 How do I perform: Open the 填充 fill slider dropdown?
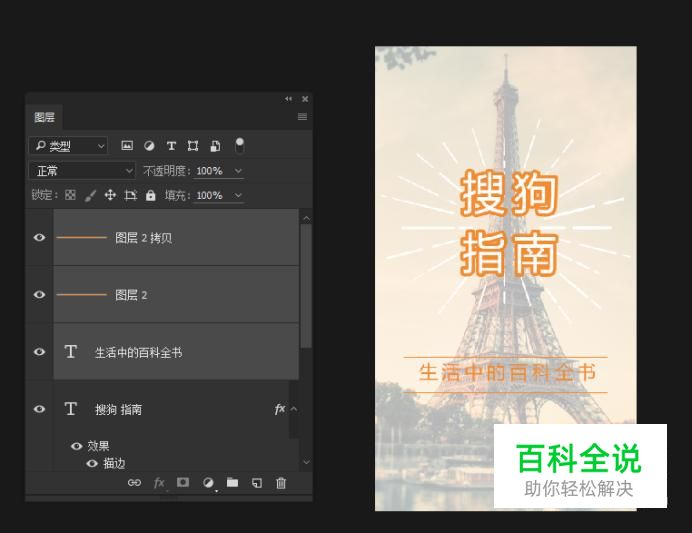238,195
